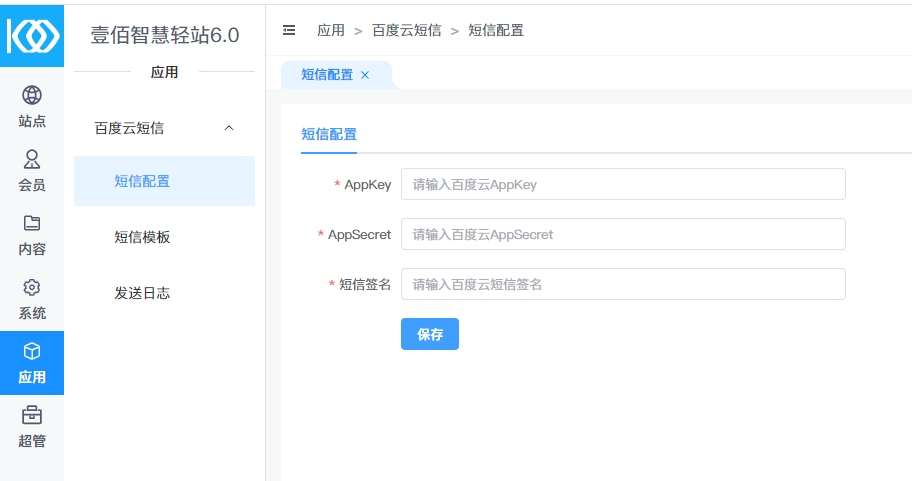Focus the AppSecret input field
Screen dimensions: 912x481
pos(622,234)
